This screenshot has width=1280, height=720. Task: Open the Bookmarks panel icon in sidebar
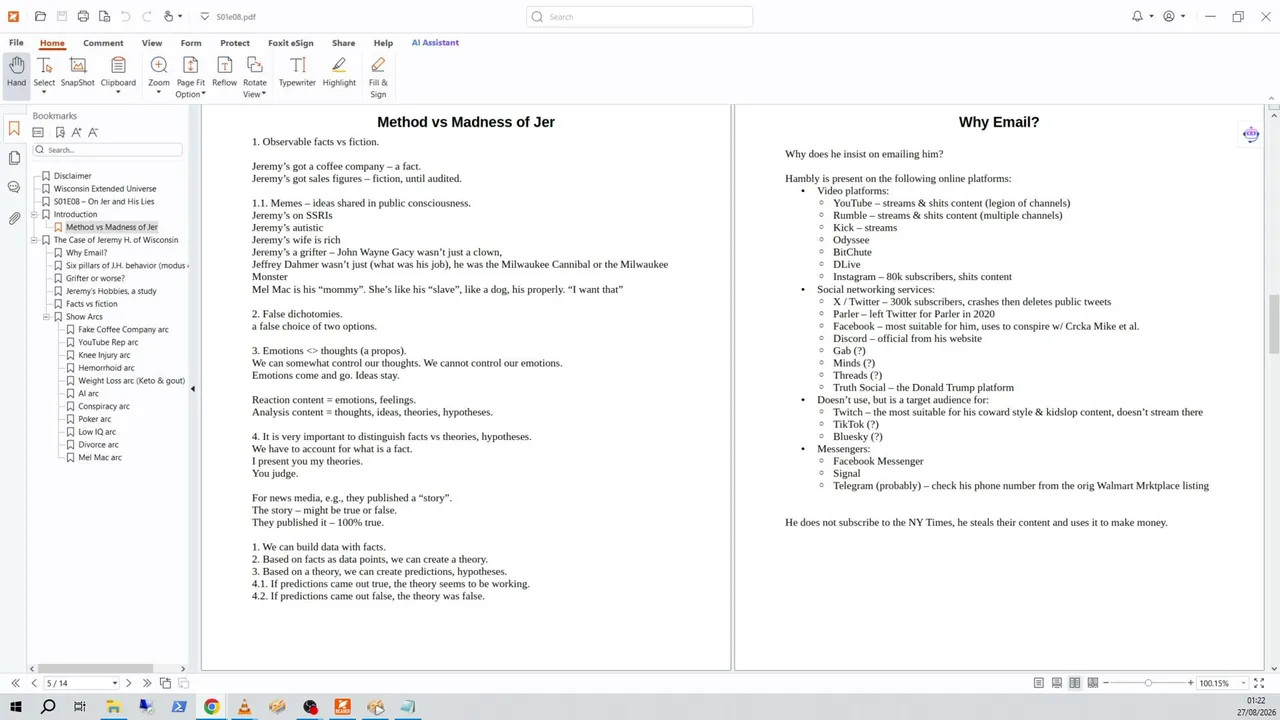pyautogui.click(x=14, y=128)
